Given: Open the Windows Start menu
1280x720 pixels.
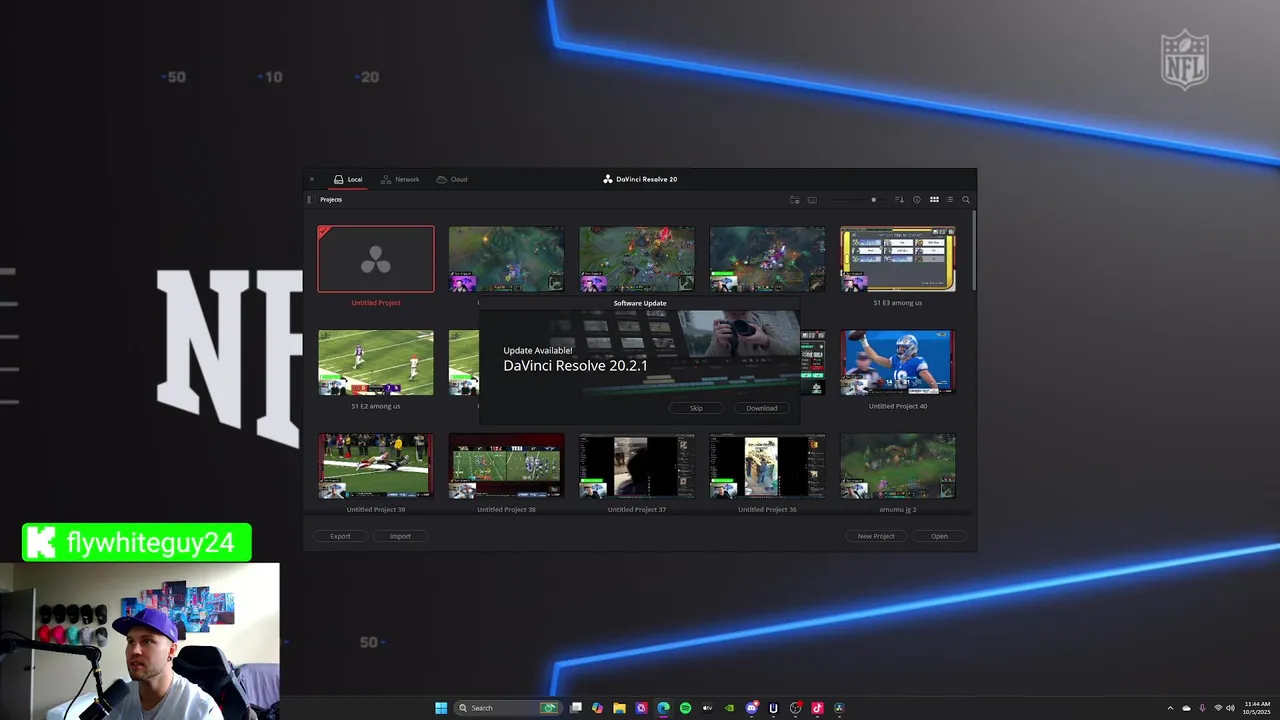Looking at the screenshot, I should coord(441,708).
